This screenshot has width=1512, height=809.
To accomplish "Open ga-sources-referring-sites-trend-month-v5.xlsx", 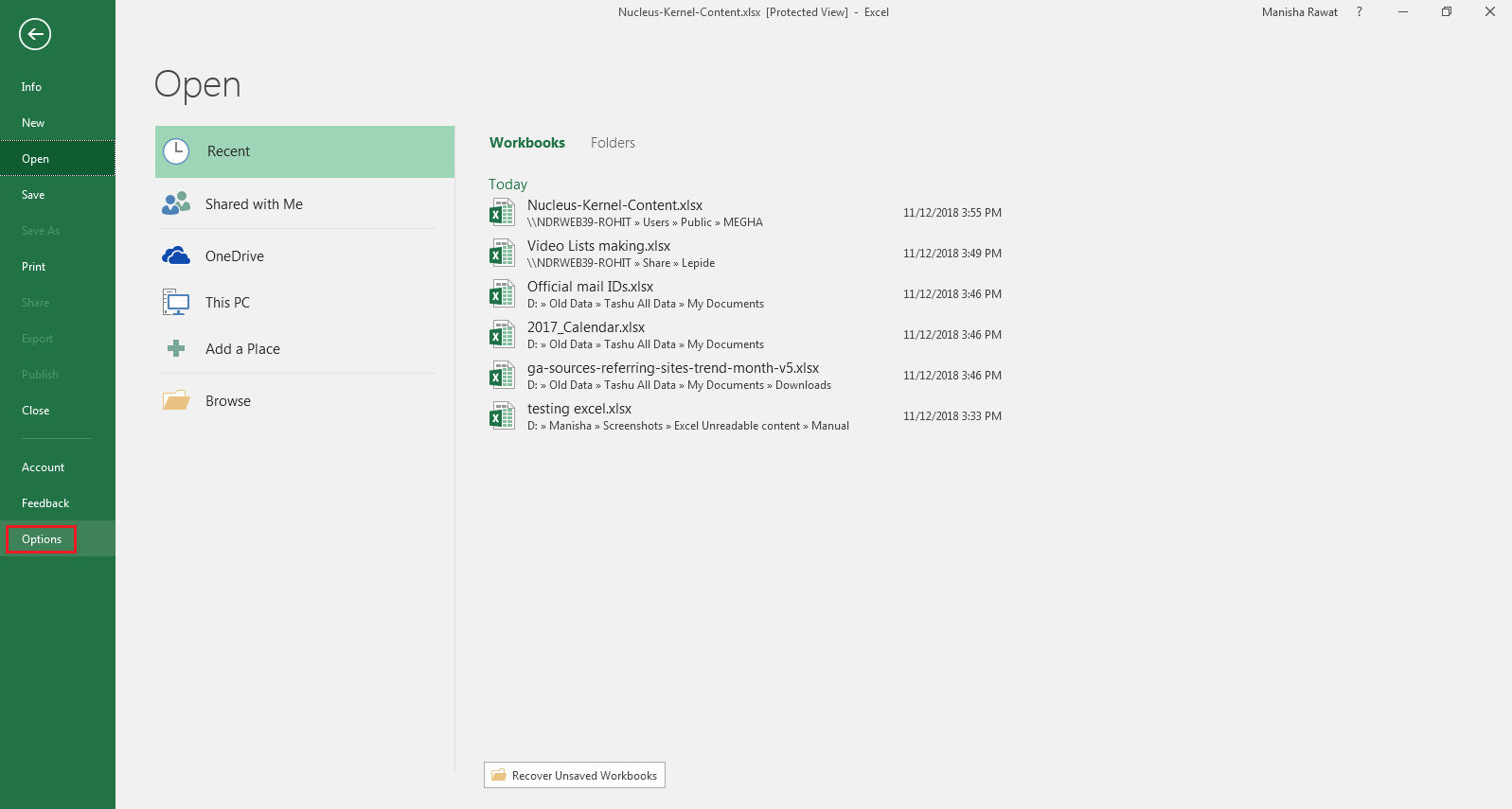I will click(x=746, y=376).
